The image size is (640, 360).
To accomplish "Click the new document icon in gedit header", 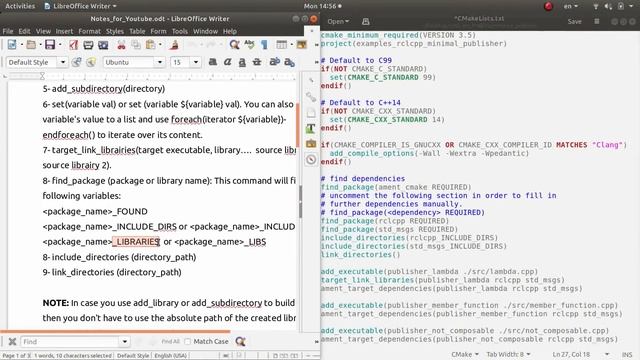I will point(366,21).
